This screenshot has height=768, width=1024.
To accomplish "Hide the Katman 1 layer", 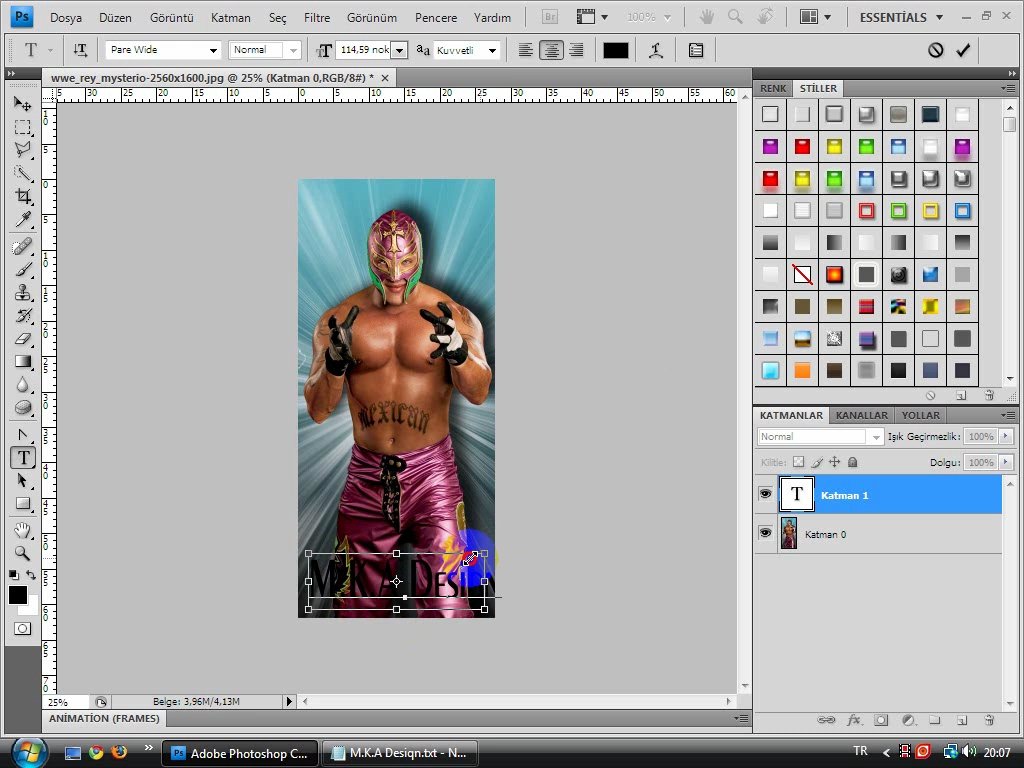I will pos(765,494).
